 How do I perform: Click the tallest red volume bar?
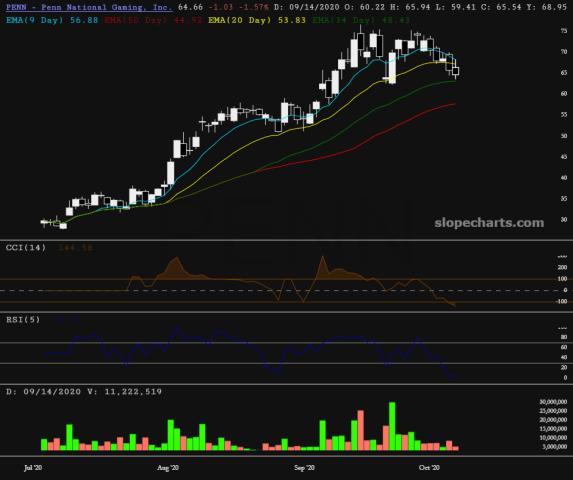[x=361, y=430]
